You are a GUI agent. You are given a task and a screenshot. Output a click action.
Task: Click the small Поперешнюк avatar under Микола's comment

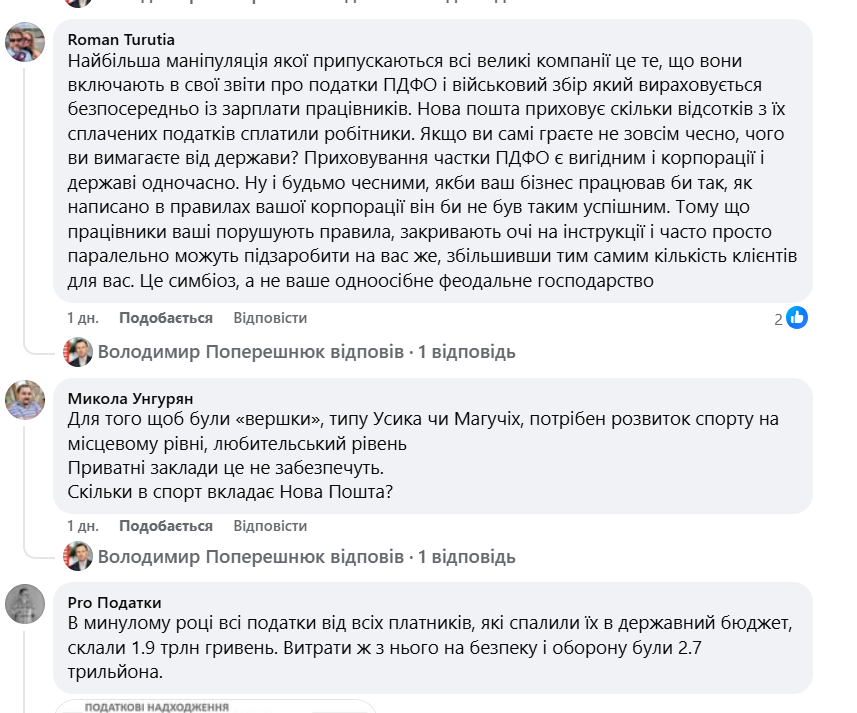(78, 556)
